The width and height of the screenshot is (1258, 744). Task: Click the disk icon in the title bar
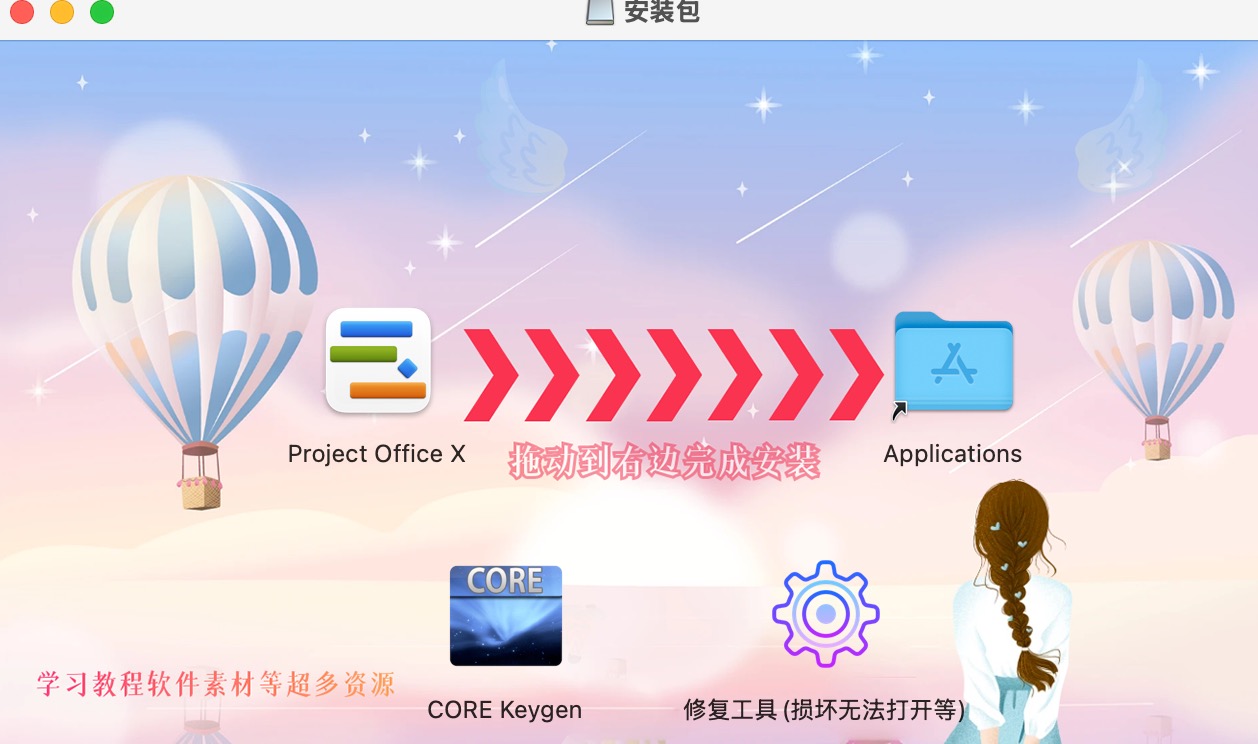(600, 12)
